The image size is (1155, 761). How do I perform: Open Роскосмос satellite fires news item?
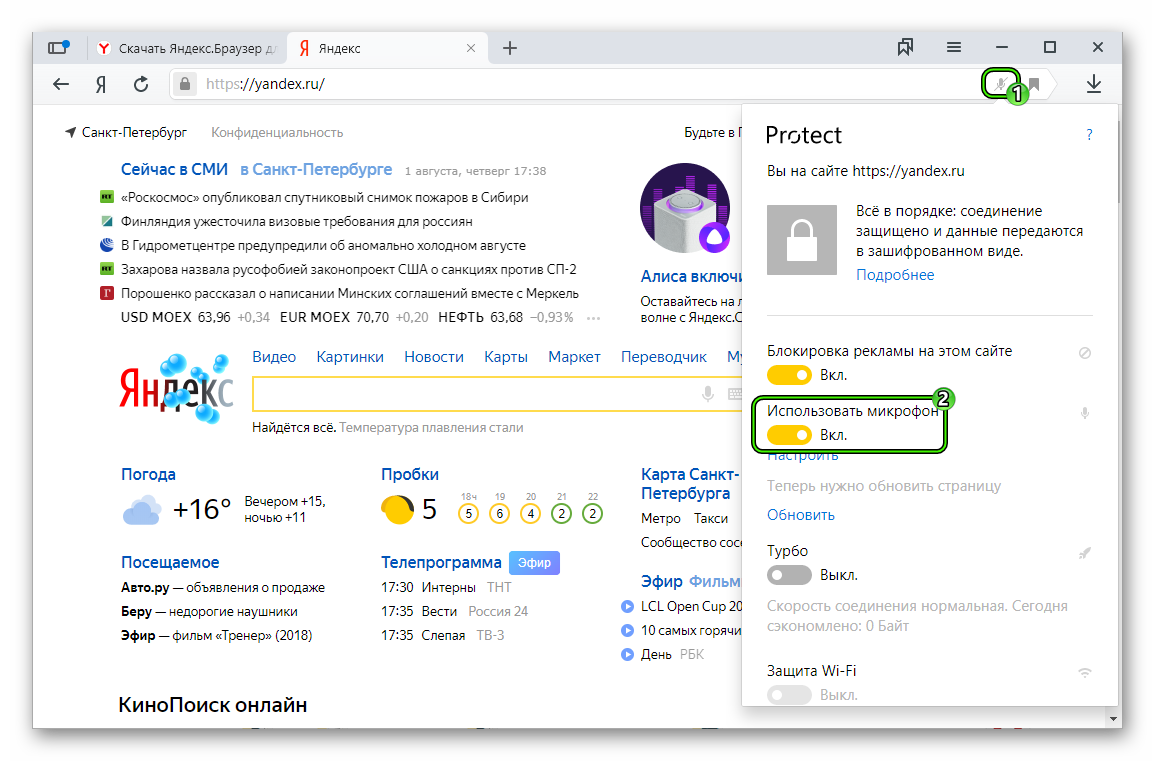click(x=324, y=197)
